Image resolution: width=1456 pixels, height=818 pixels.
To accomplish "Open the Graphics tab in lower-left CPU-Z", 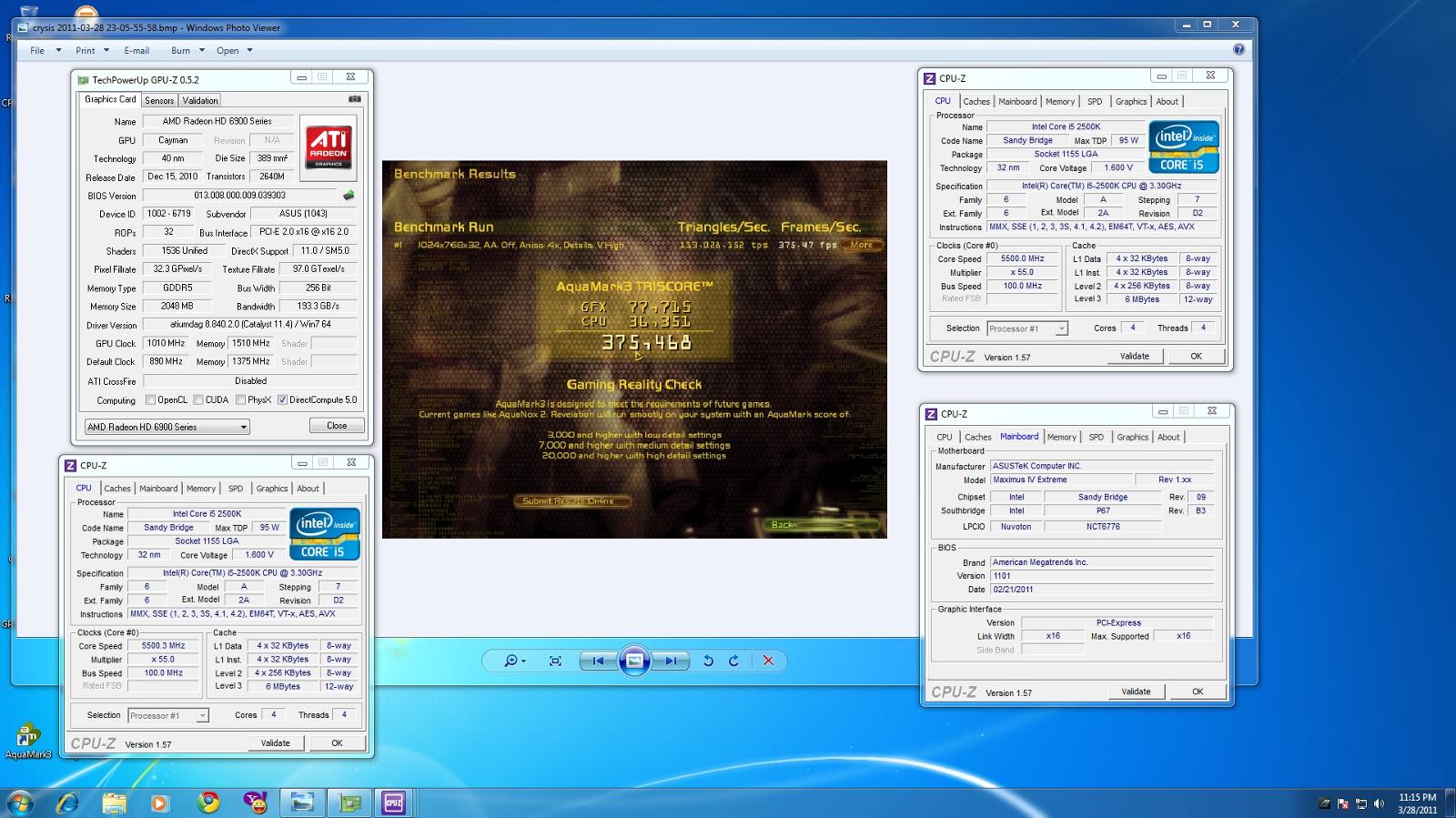I will click(271, 489).
